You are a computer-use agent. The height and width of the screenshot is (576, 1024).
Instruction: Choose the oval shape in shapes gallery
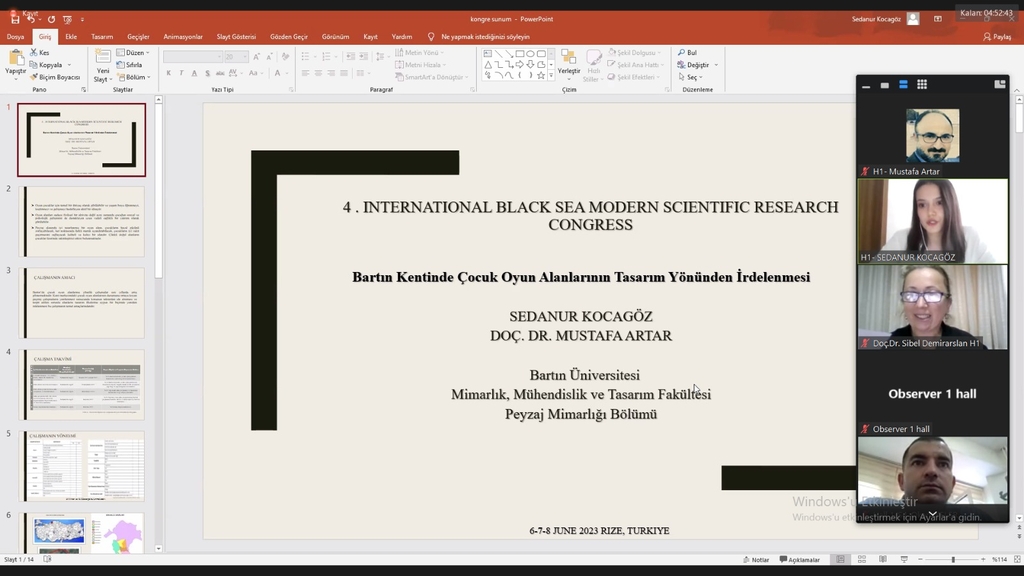[x=530, y=54]
